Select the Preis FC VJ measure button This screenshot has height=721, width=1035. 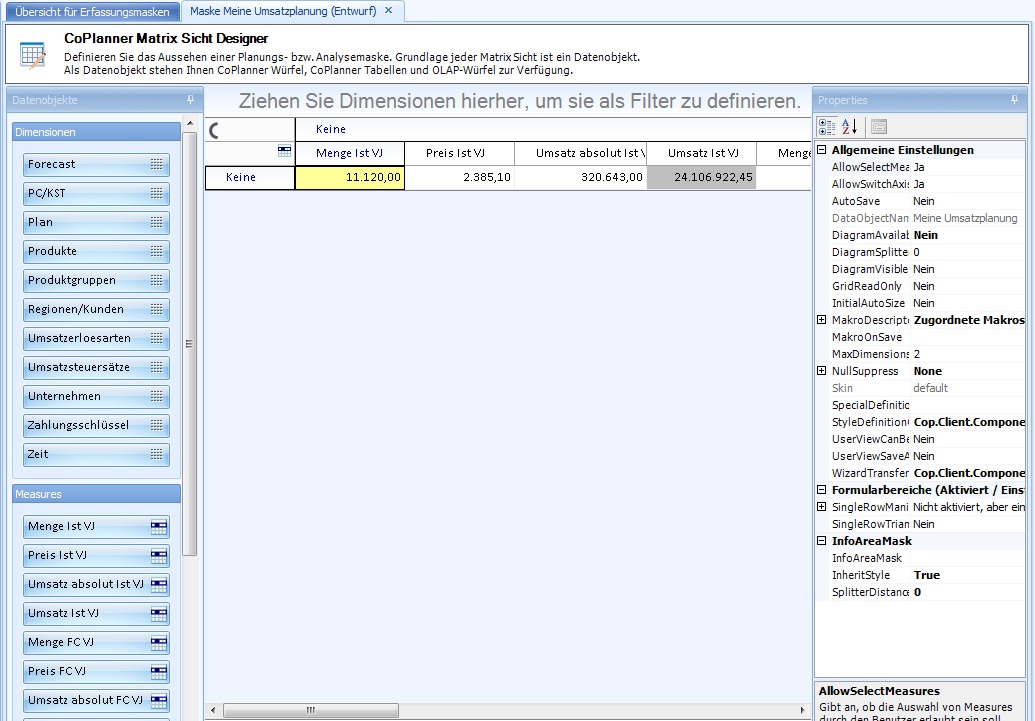[96, 672]
